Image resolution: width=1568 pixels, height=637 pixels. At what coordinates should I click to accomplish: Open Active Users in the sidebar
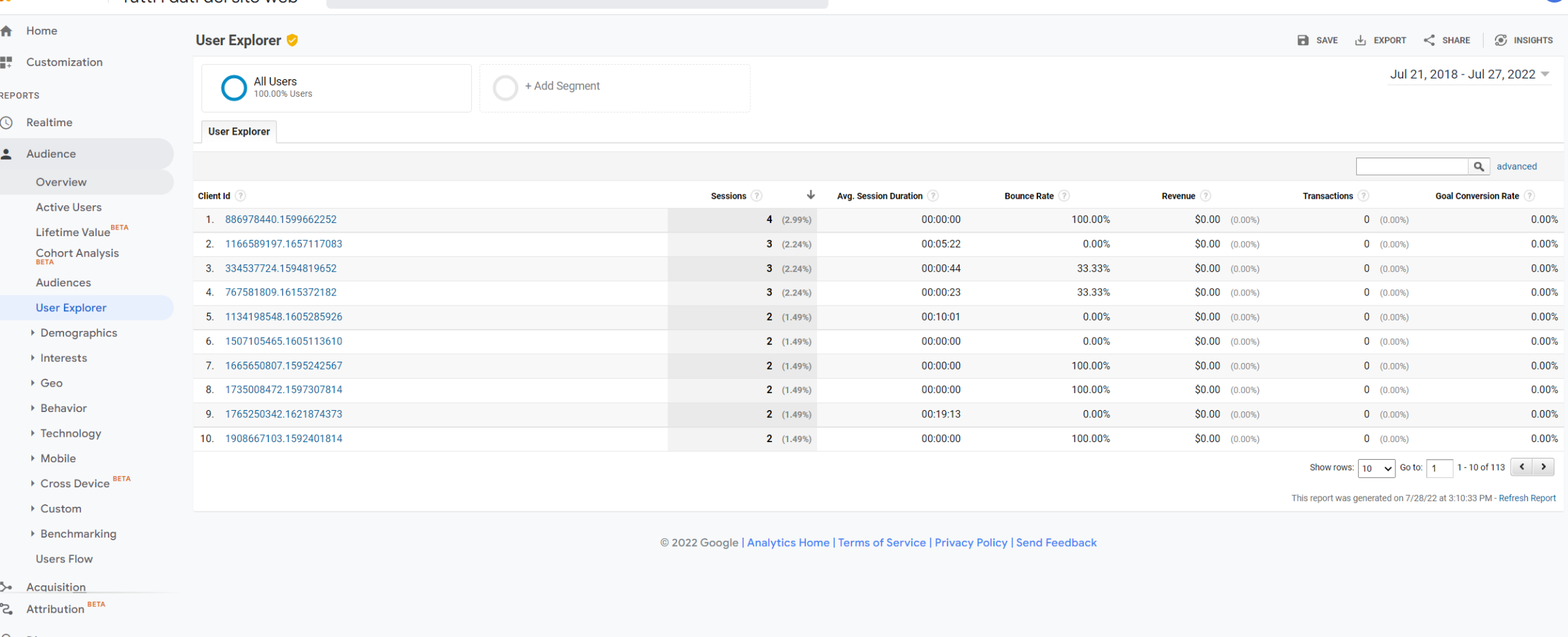(x=69, y=207)
